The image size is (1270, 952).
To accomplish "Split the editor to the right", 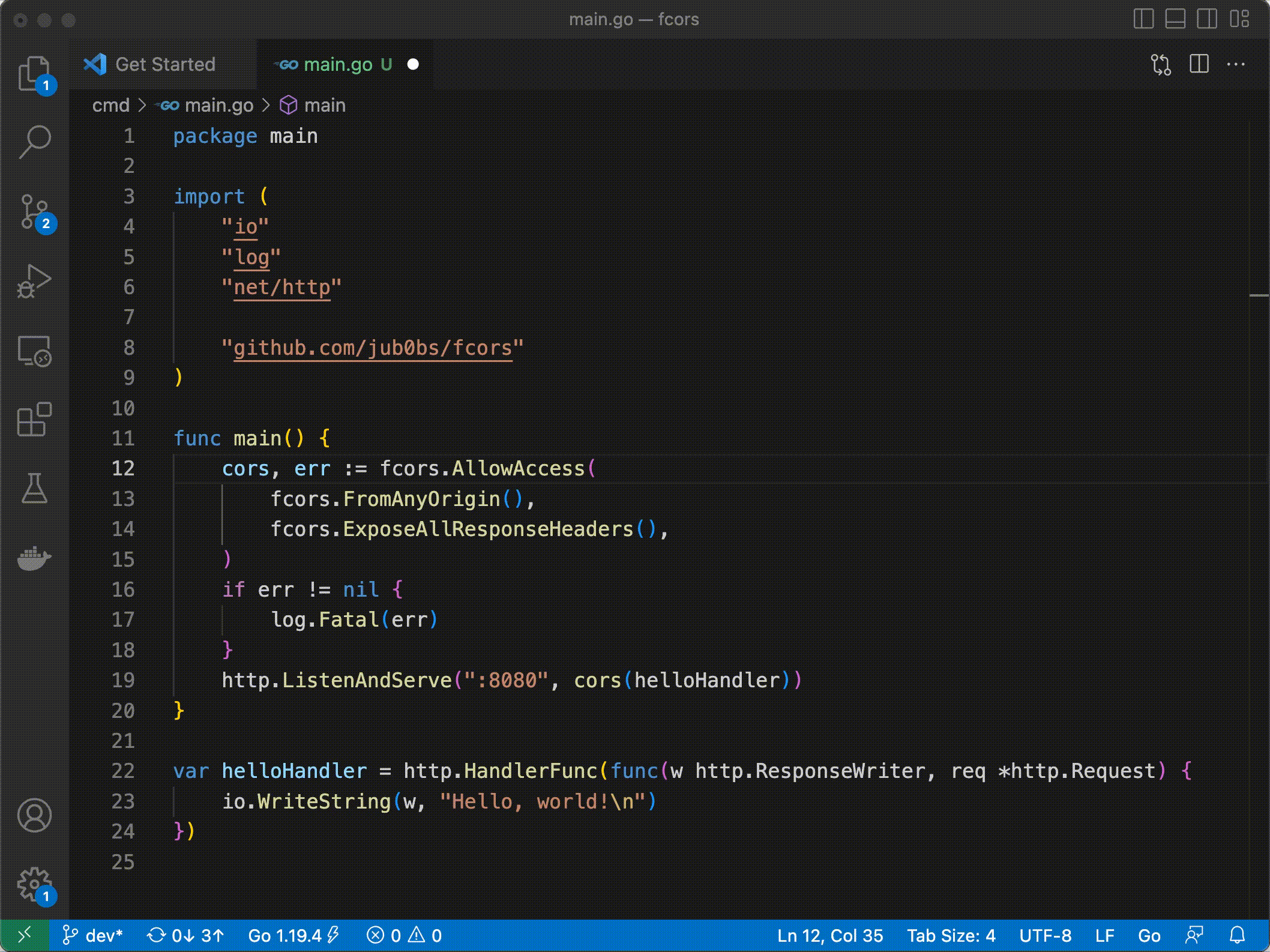I will point(1199,64).
